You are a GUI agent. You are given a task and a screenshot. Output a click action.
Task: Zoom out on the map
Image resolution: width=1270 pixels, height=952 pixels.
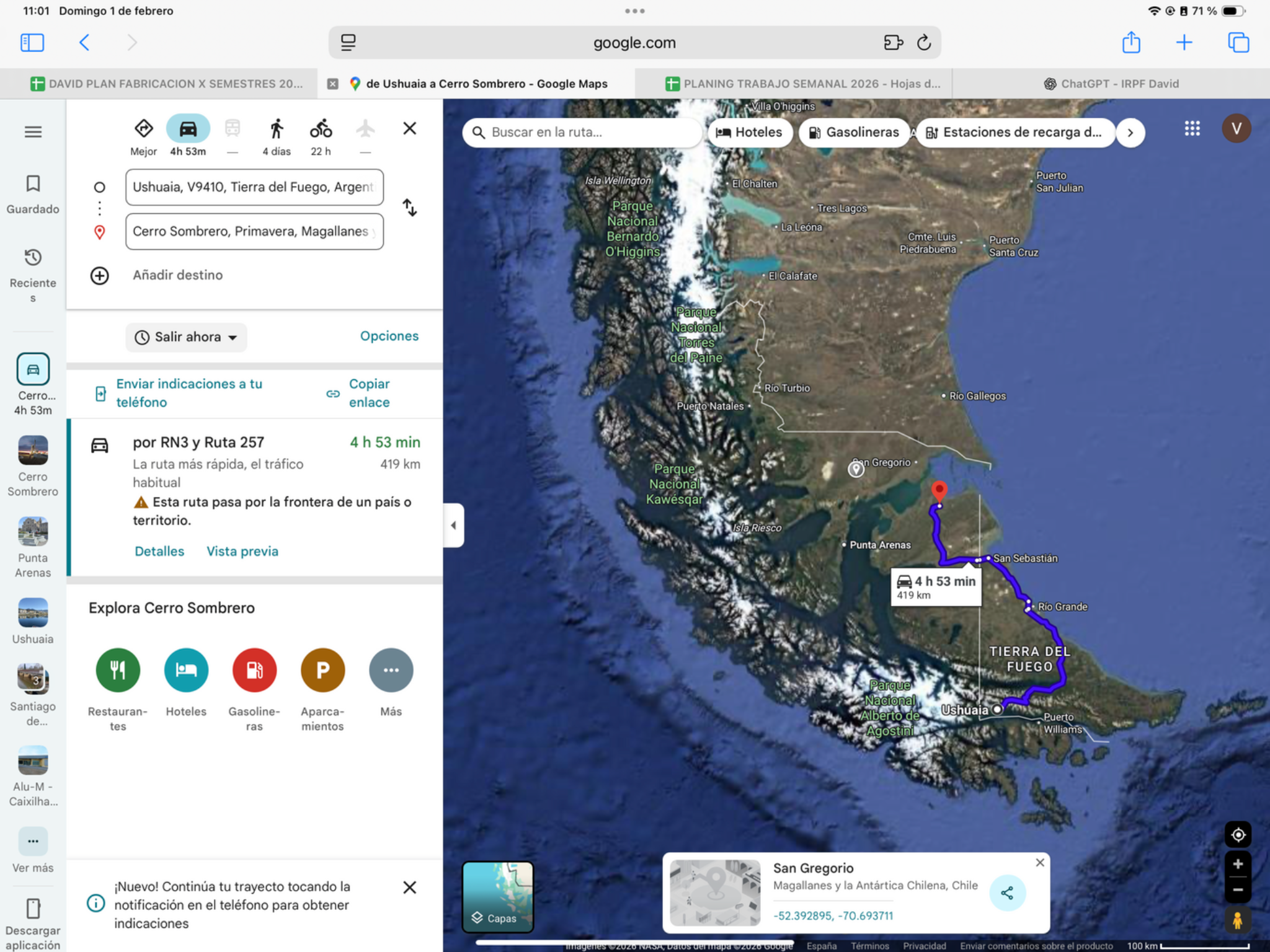click(x=1238, y=890)
